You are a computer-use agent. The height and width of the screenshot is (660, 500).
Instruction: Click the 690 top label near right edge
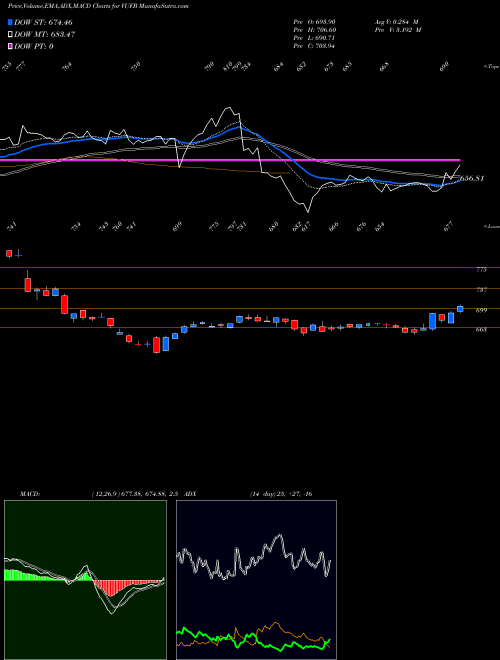tap(444, 67)
